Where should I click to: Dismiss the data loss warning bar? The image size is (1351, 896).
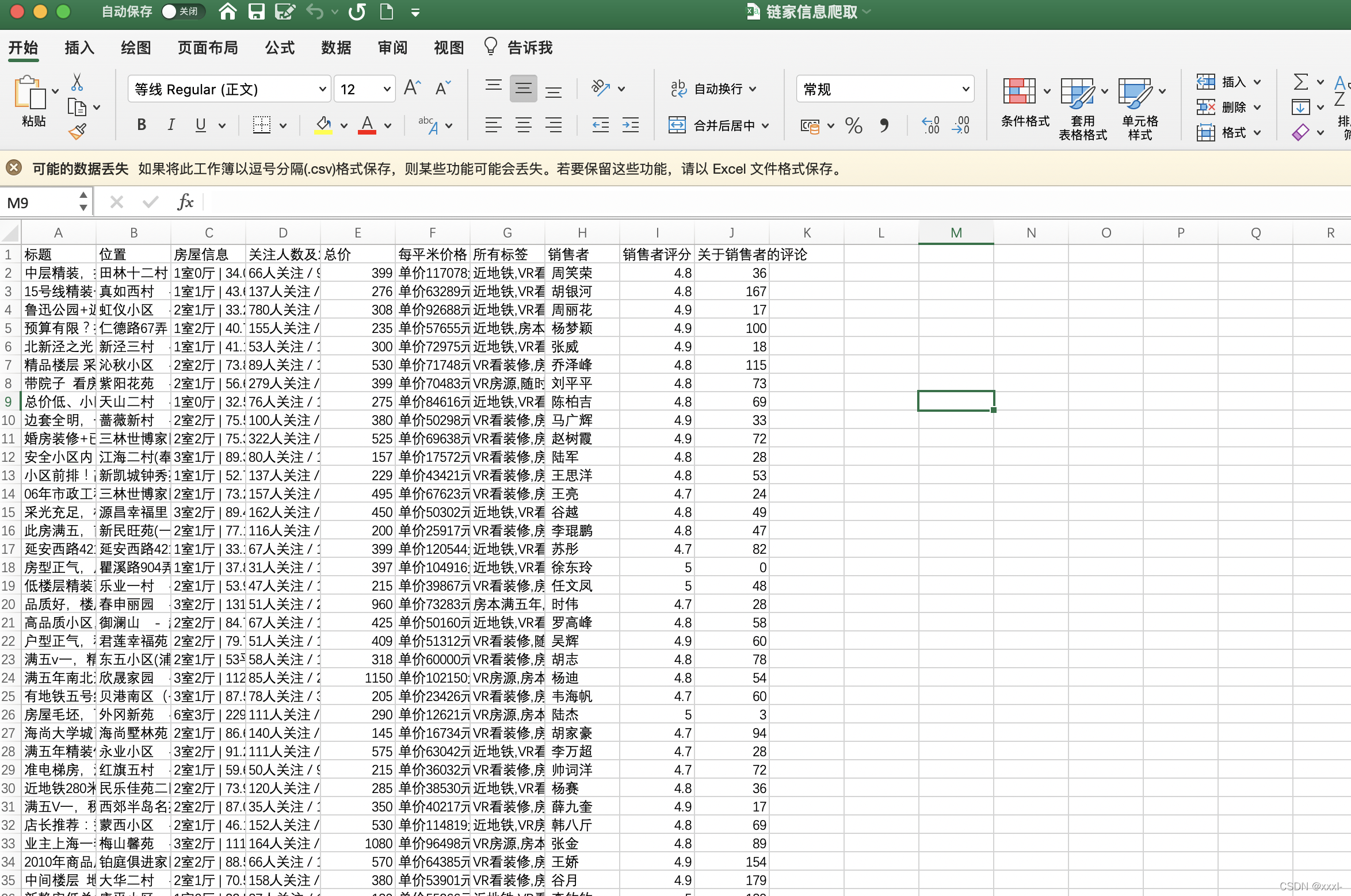click(x=14, y=168)
